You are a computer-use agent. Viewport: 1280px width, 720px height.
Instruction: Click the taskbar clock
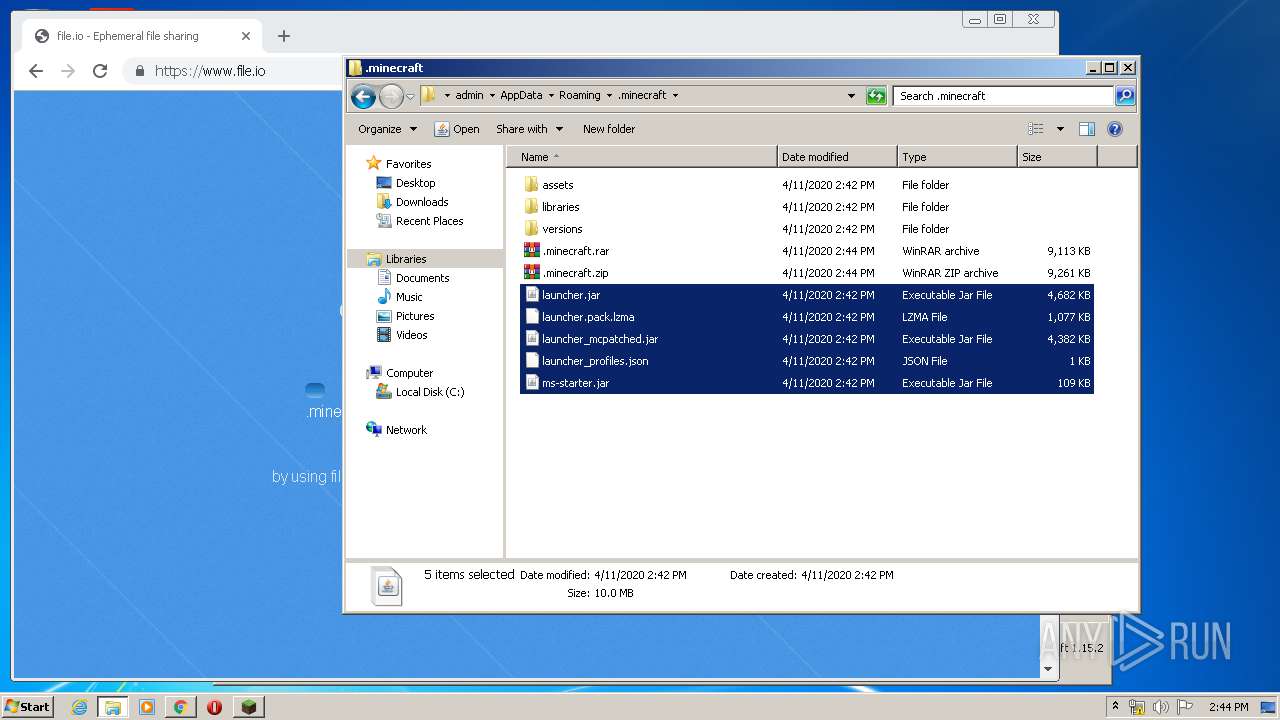[x=1227, y=707]
